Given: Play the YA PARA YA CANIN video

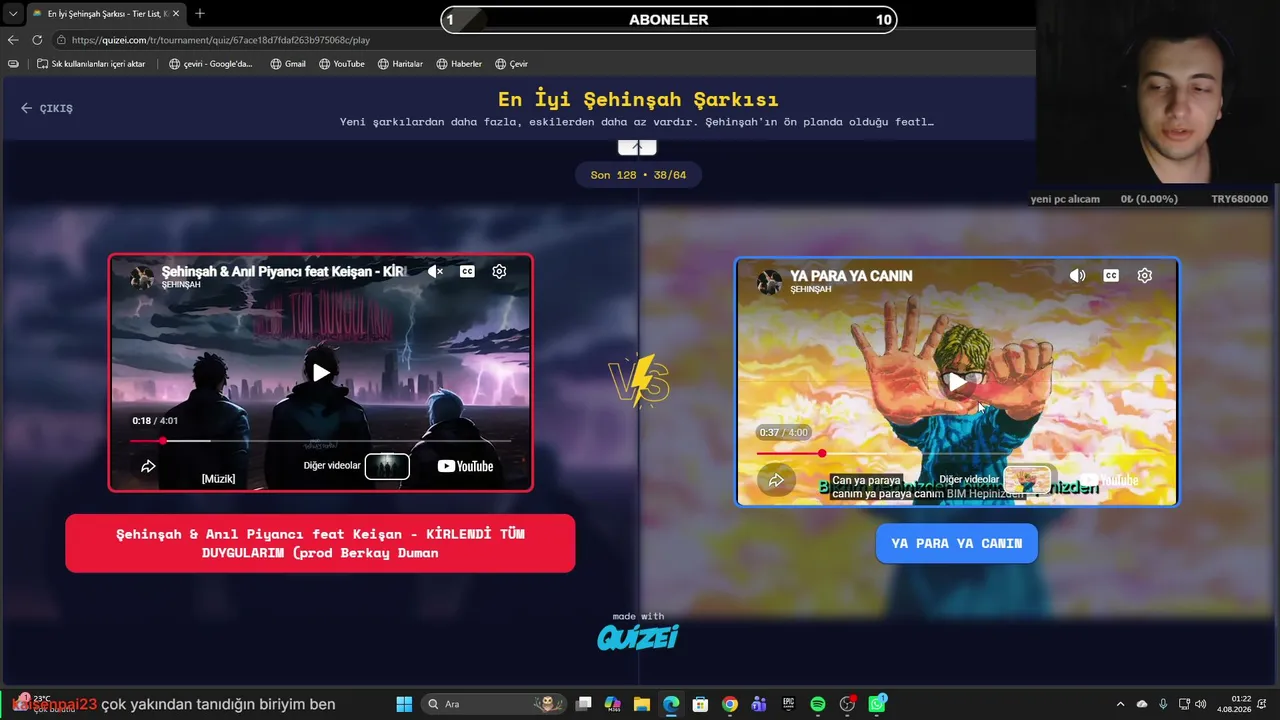Looking at the screenshot, I should 957,382.
